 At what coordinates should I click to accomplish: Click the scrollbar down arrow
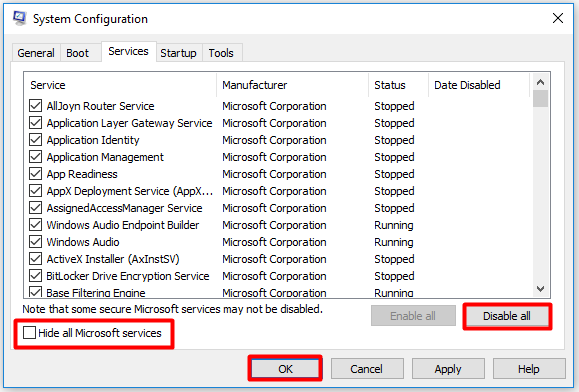click(x=541, y=289)
